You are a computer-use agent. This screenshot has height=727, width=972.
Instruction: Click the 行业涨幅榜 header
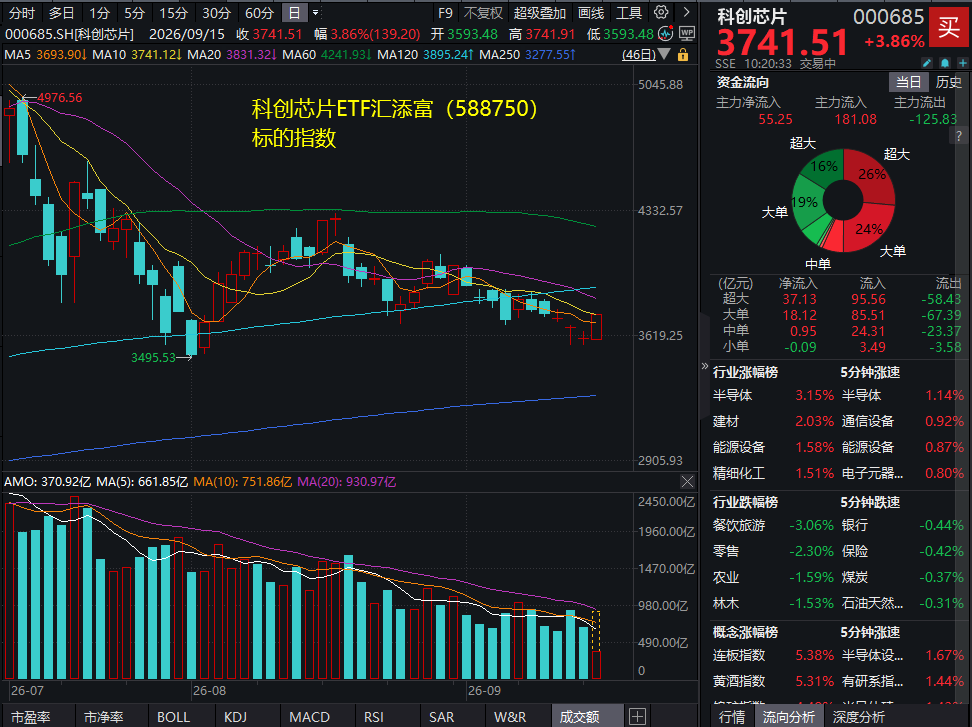[x=745, y=372]
